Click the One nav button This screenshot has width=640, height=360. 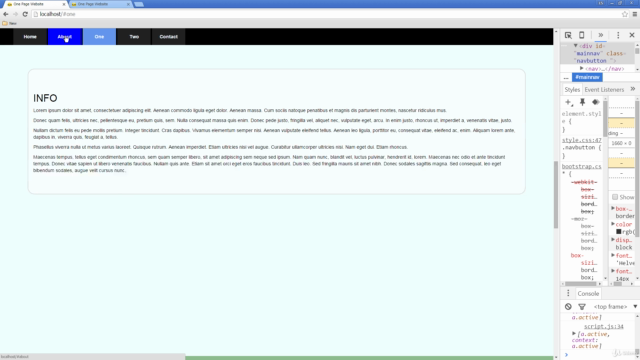click(x=99, y=37)
